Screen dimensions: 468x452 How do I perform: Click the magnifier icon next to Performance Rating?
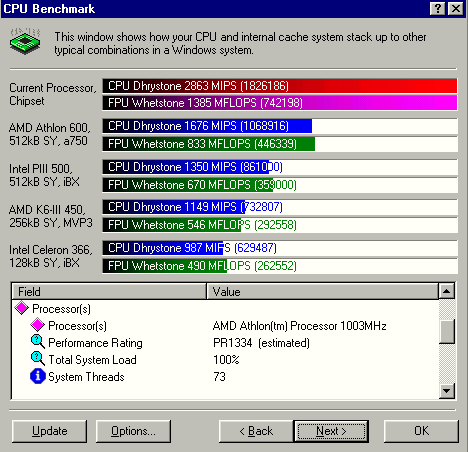[38, 342]
